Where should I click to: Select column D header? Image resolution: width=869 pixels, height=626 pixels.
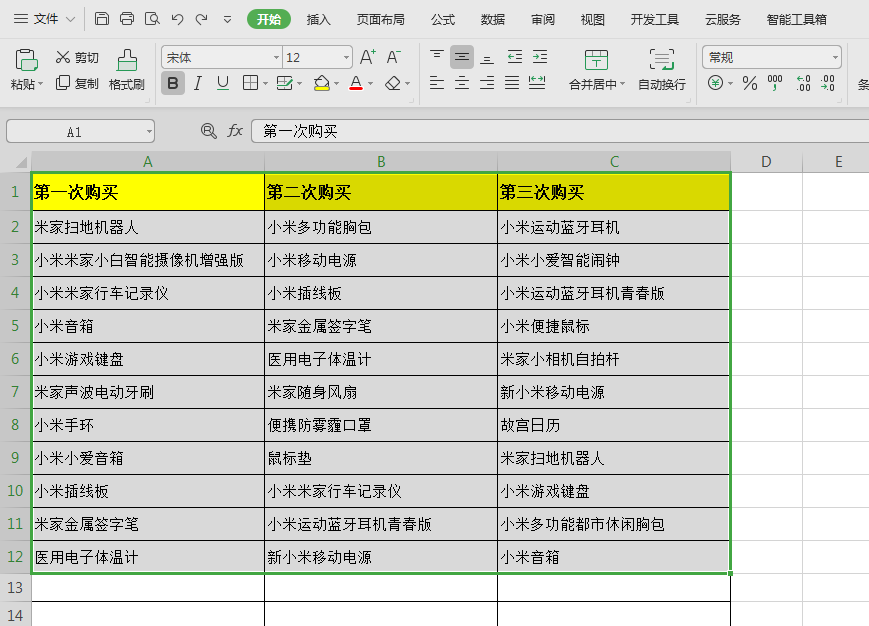[766, 162]
